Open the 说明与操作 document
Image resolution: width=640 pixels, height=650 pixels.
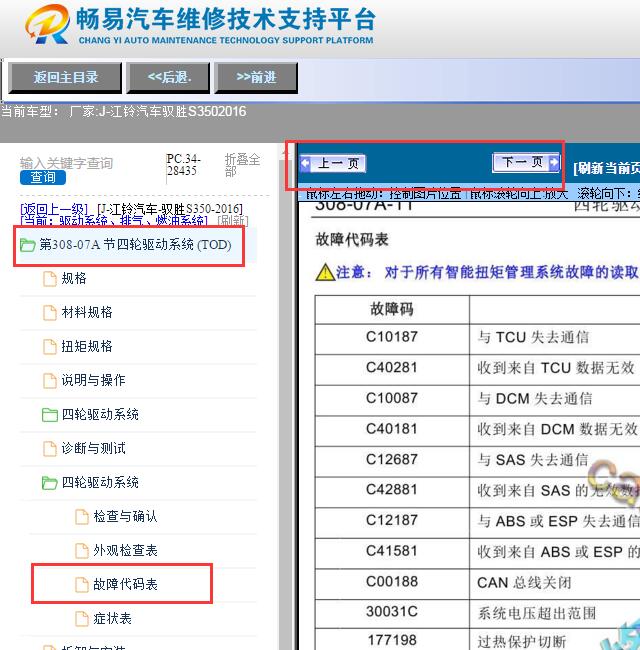93,380
